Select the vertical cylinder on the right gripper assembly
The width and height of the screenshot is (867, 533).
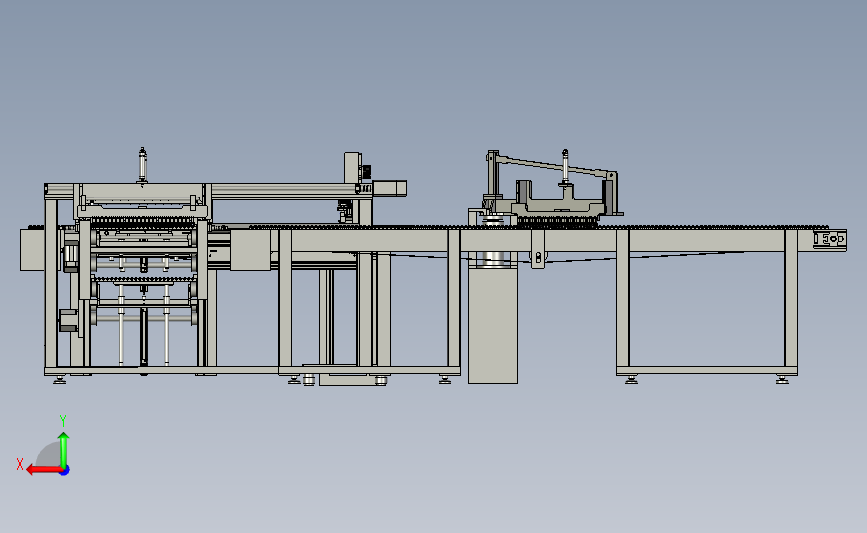click(565, 166)
